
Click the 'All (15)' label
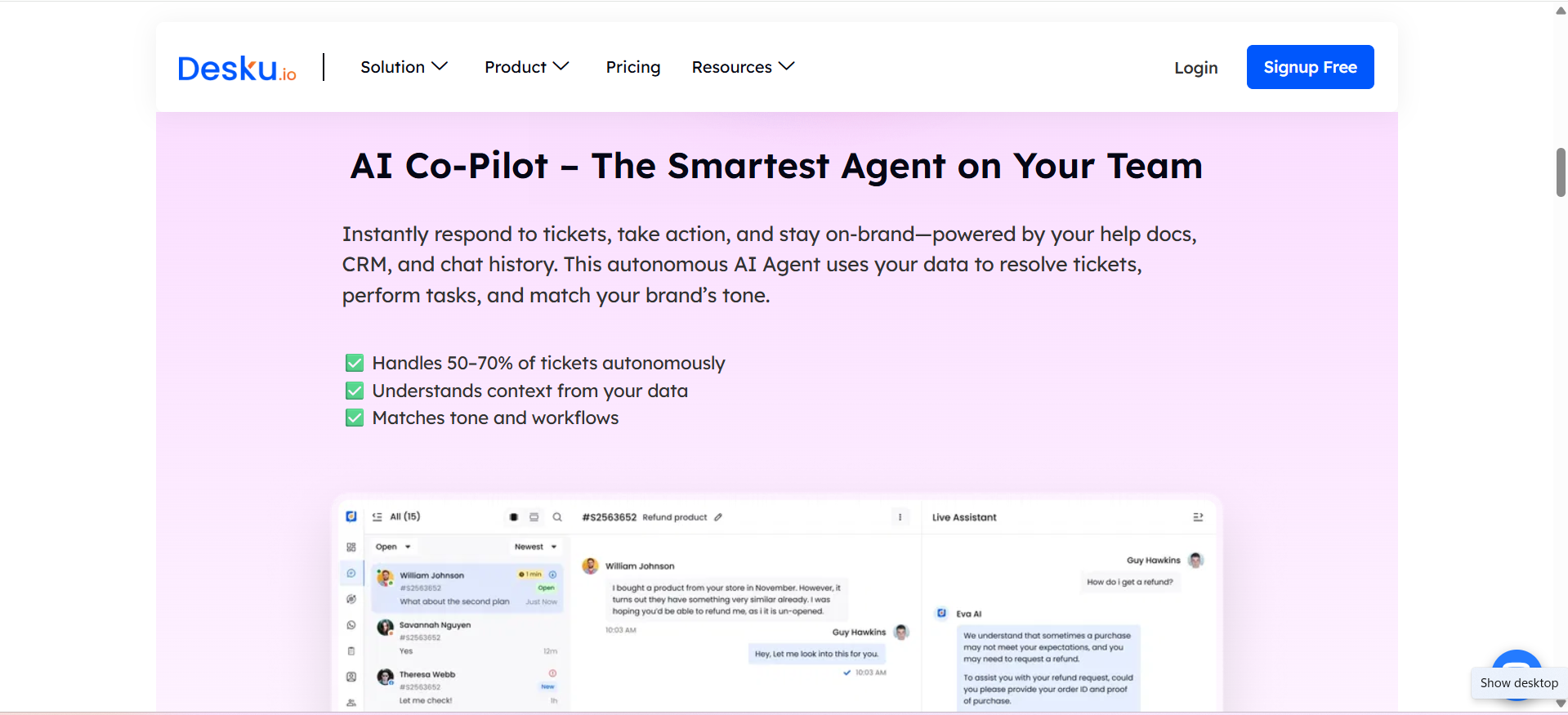pyautogui.click(x=405, y=516)
